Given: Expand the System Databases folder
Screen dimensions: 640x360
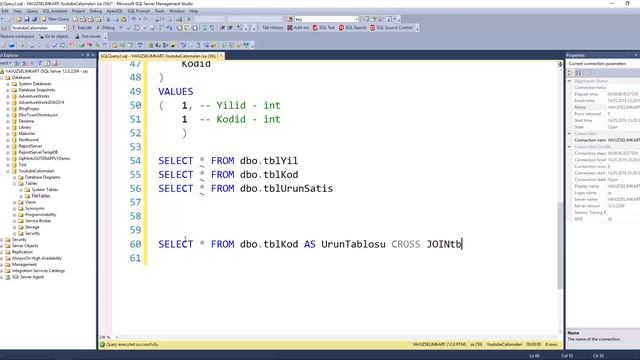Looking at the screenshot, I should 8,84.
